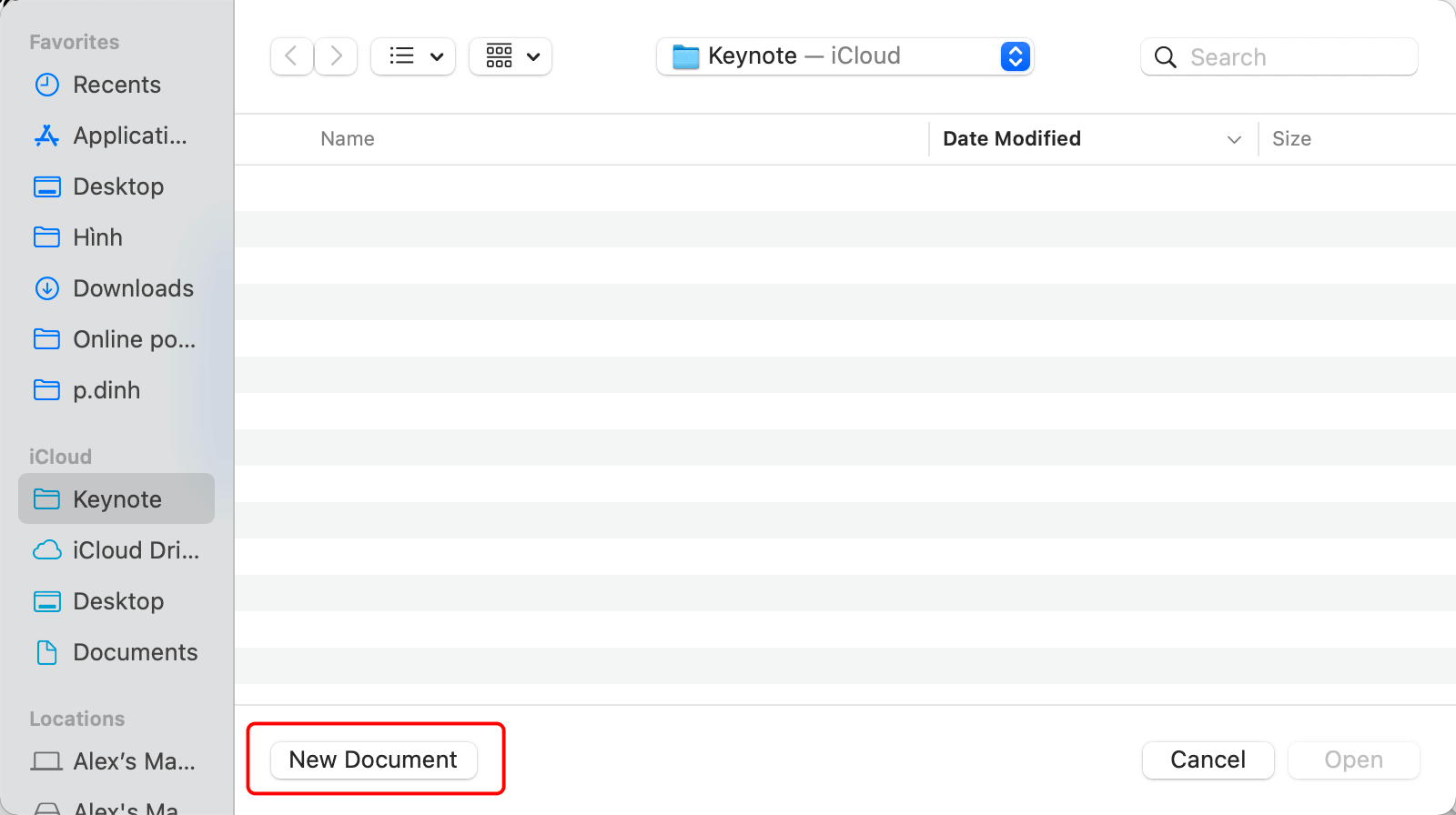Open the Hình folder in sidebar
Viewport: 1456px width, 815px height.
tap(116, 237)
